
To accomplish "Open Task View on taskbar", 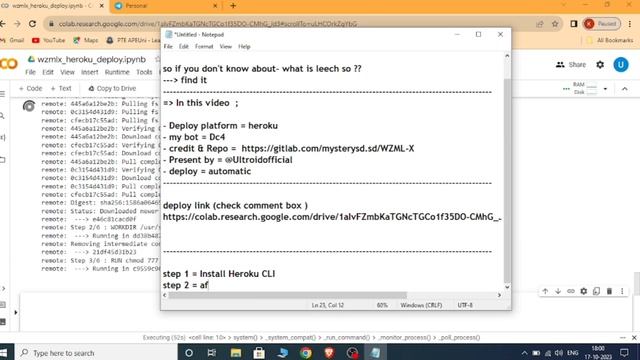I will tap(211, 353).
